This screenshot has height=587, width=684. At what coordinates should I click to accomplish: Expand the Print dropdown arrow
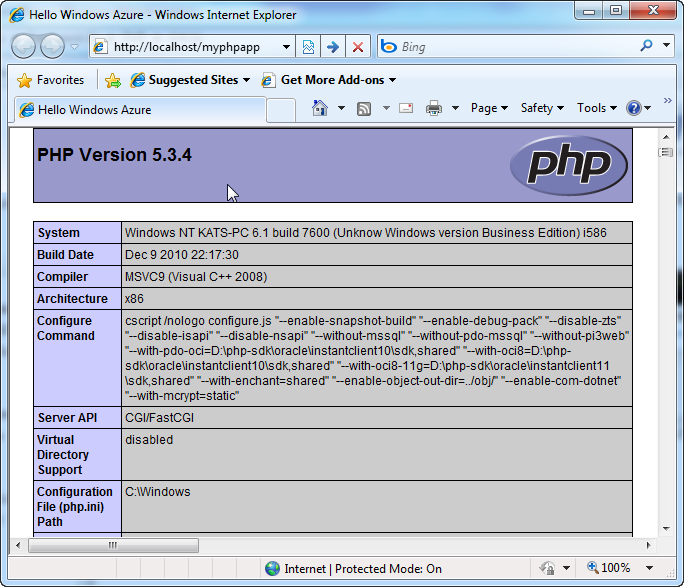point(455,108)
